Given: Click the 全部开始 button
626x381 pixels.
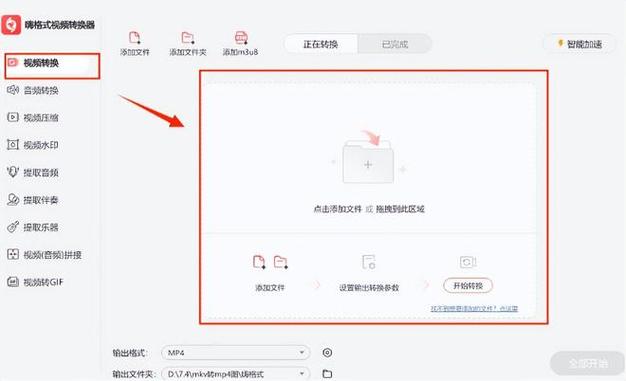Looking at the screenshot, I should pos(587,363).
